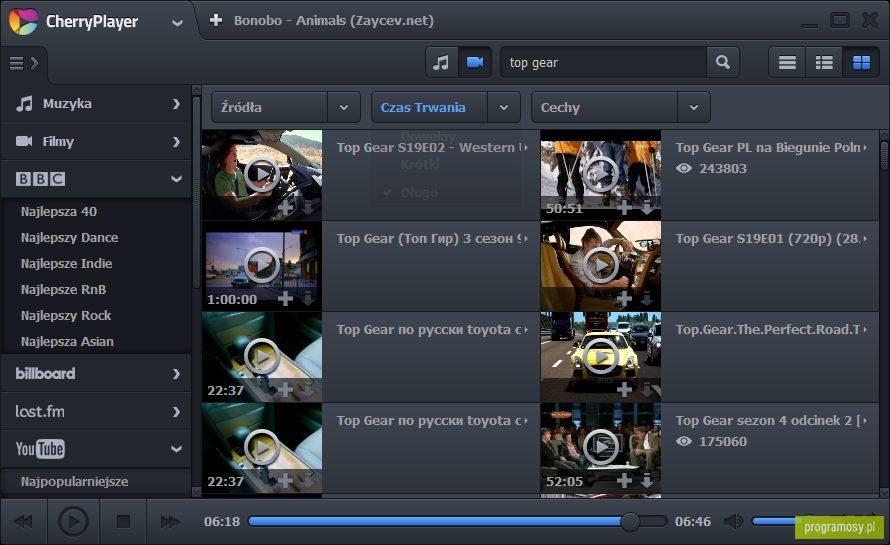Open Najlepsza 40 playlist
Image resolution: width=890 pixels, height=545 pixels.
click(x=59, y=212)
